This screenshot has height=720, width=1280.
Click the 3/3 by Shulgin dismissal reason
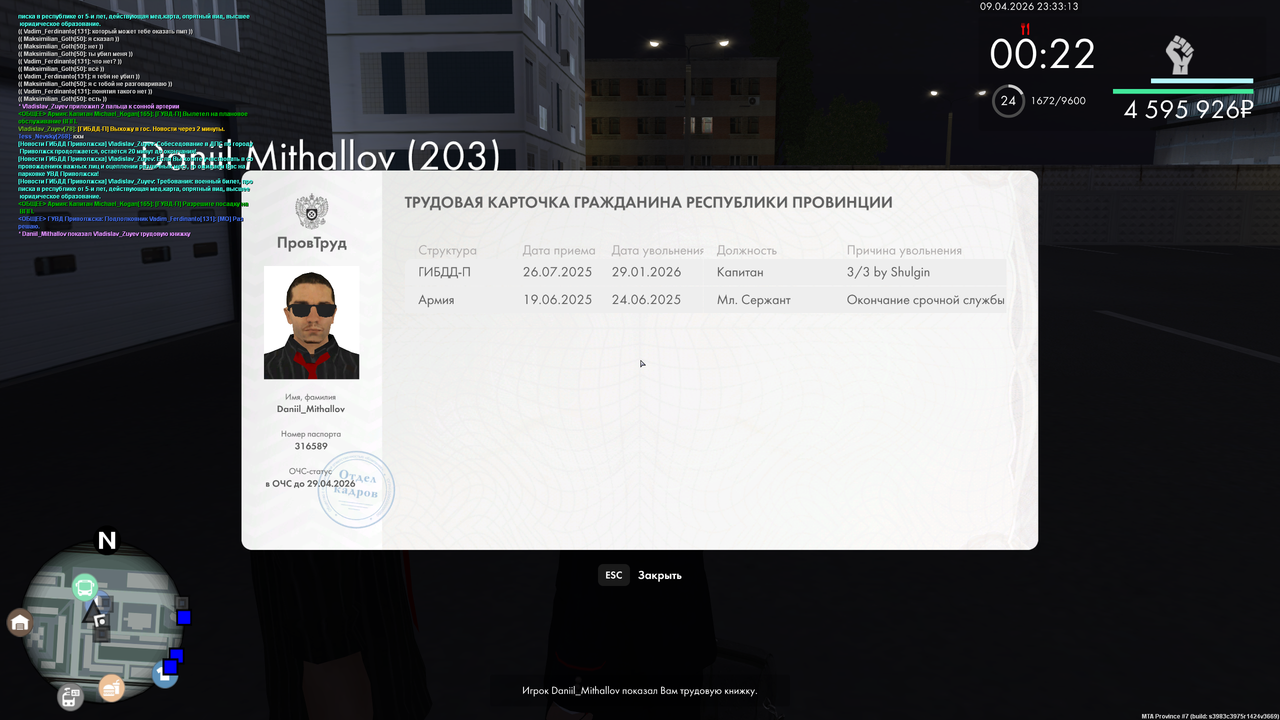888,272
